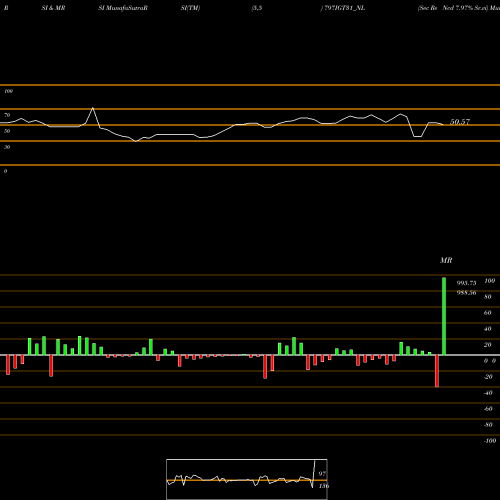Viewport: 500px width, 500px height.
Task: Click the 70 label on the RSI axis
Action: [7, 115]
